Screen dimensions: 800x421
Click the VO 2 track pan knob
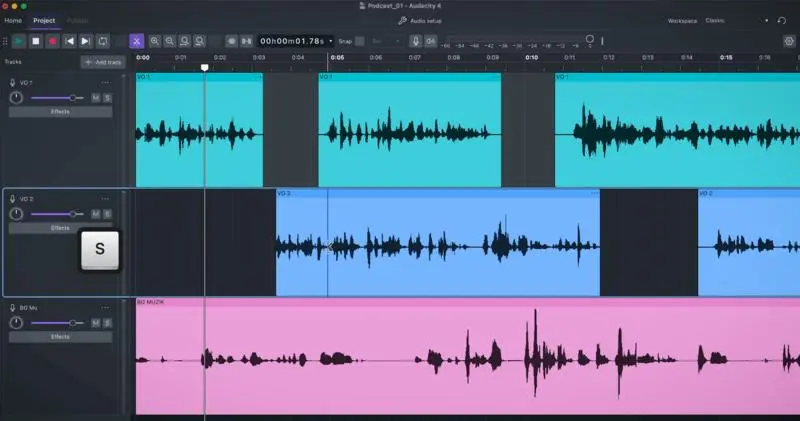tap(16, 214)
